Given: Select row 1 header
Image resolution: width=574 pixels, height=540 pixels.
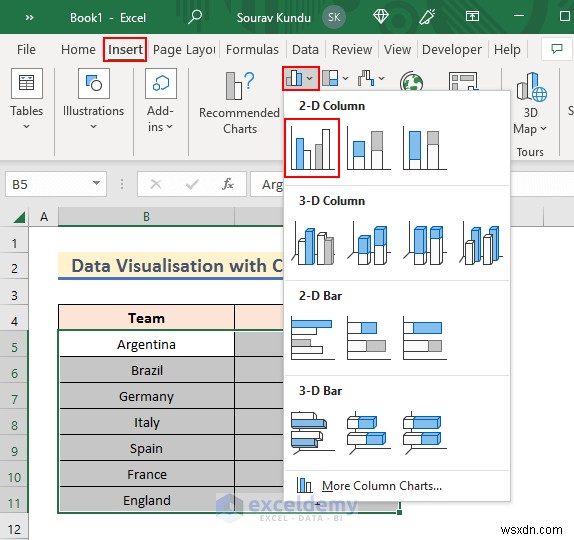Looking at the screenshot, I should [14, 243].
